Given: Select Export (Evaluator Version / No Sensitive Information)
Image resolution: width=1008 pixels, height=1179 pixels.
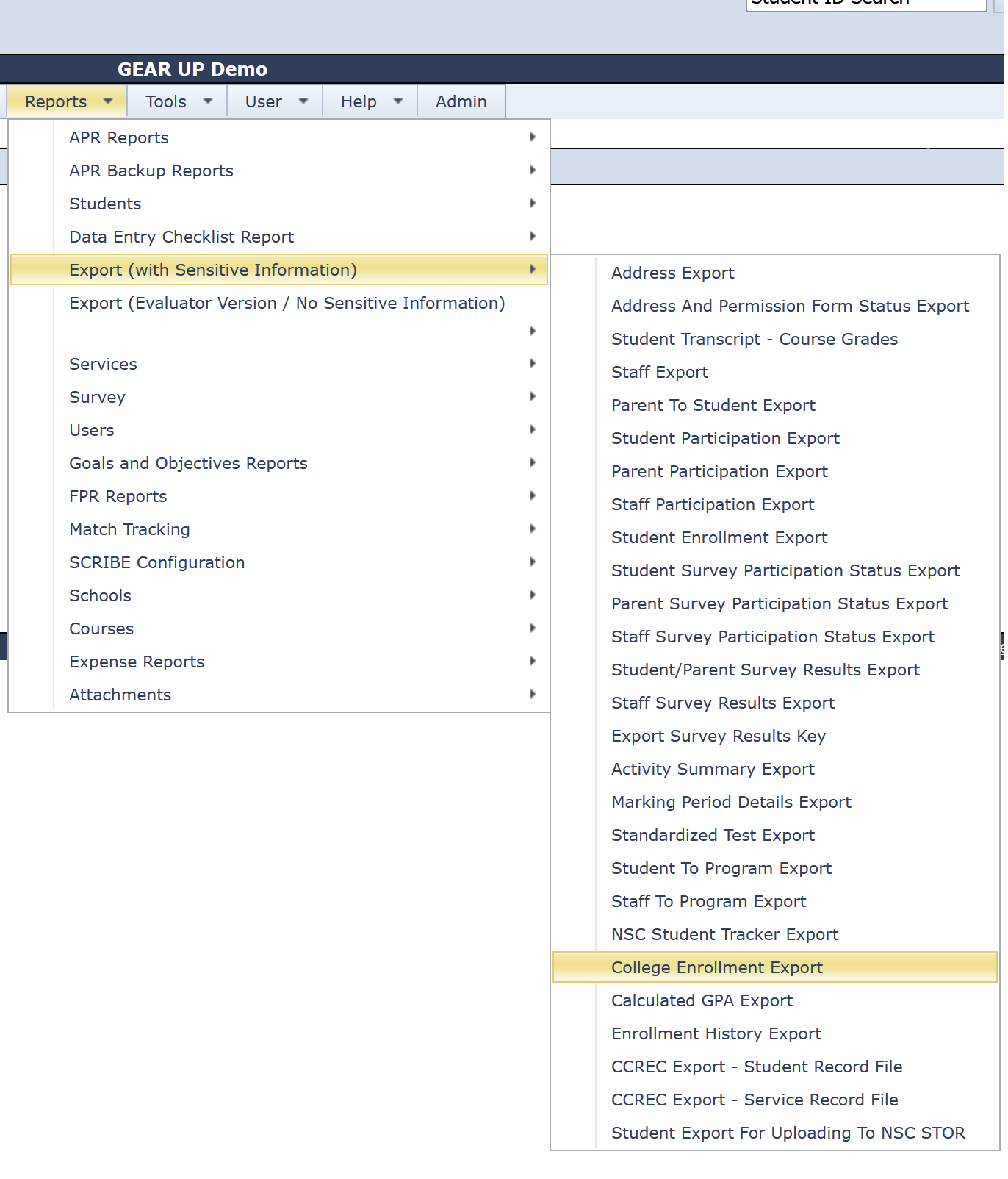Looking at the screenshot, I should coord(278,317).
